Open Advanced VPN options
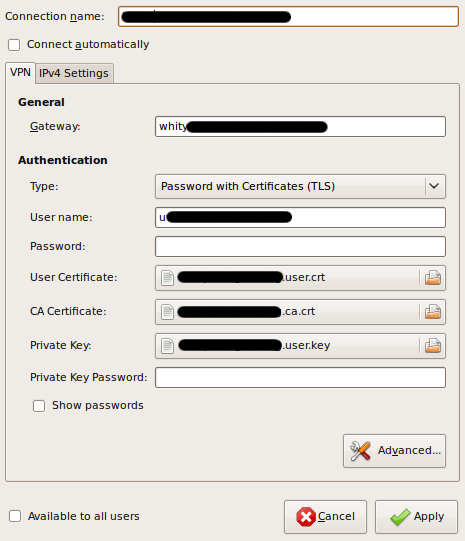465x541 pixels. point(394,451)
